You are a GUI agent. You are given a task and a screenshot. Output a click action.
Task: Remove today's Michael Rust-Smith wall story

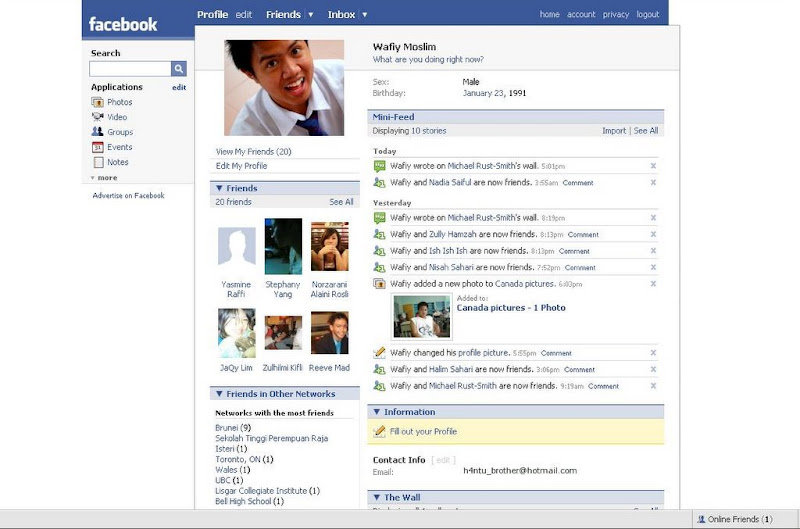coord(653,166)
